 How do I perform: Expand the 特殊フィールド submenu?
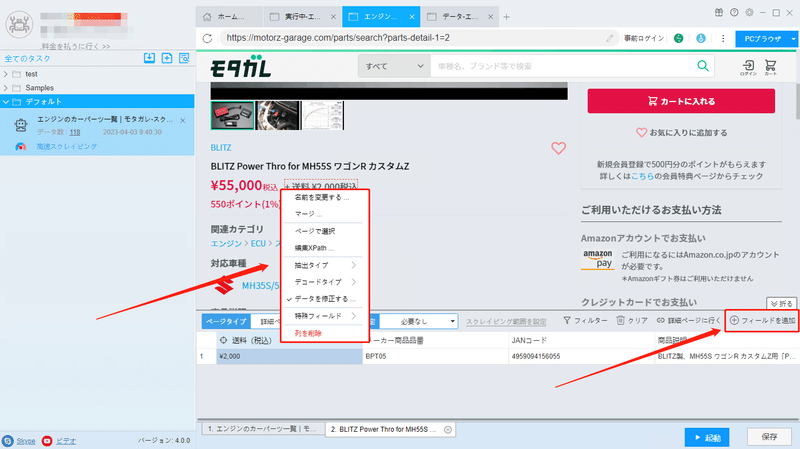point(324,316)
